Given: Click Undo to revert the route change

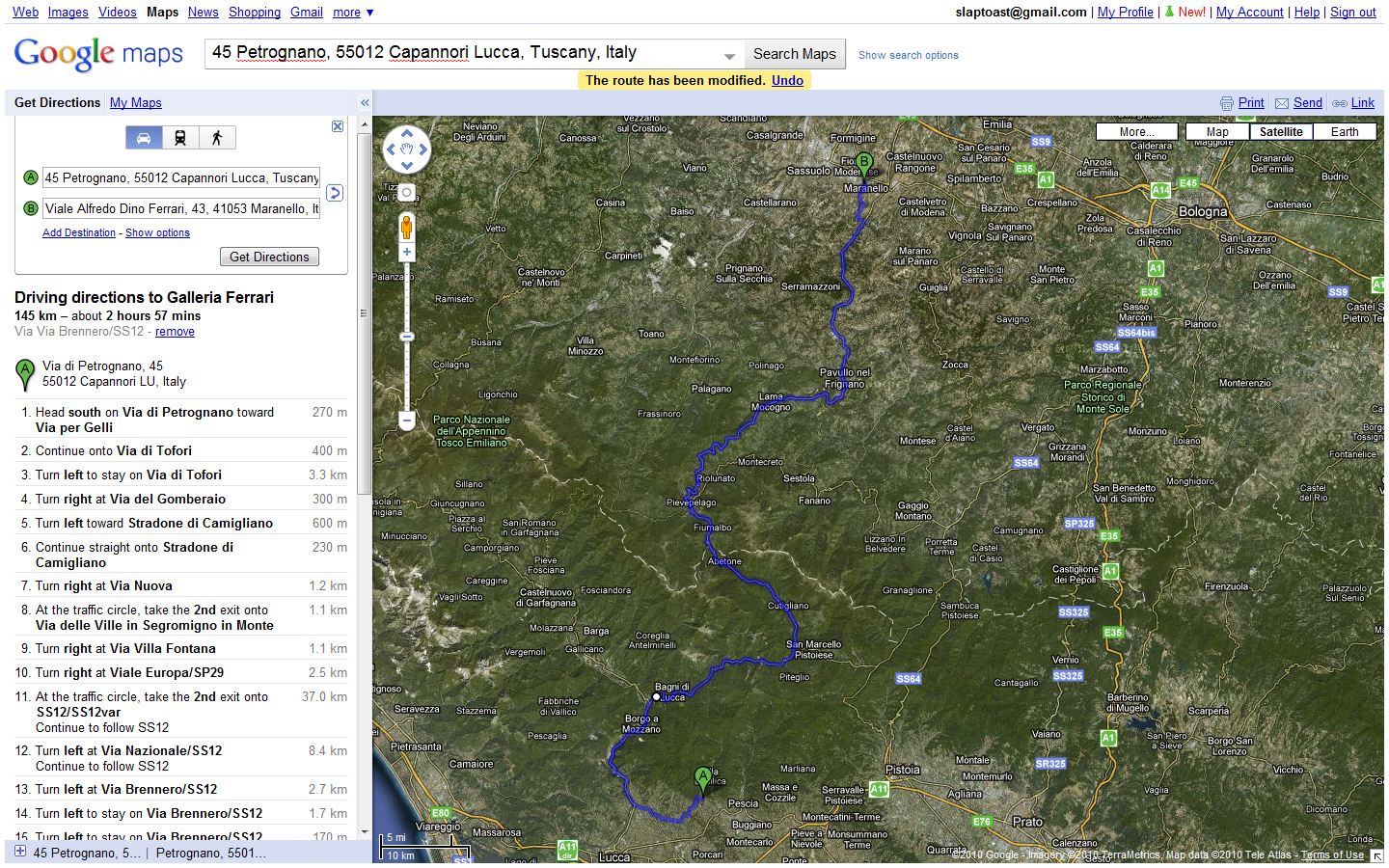Looking at the screenshot, I should click(x=787, y=80).
